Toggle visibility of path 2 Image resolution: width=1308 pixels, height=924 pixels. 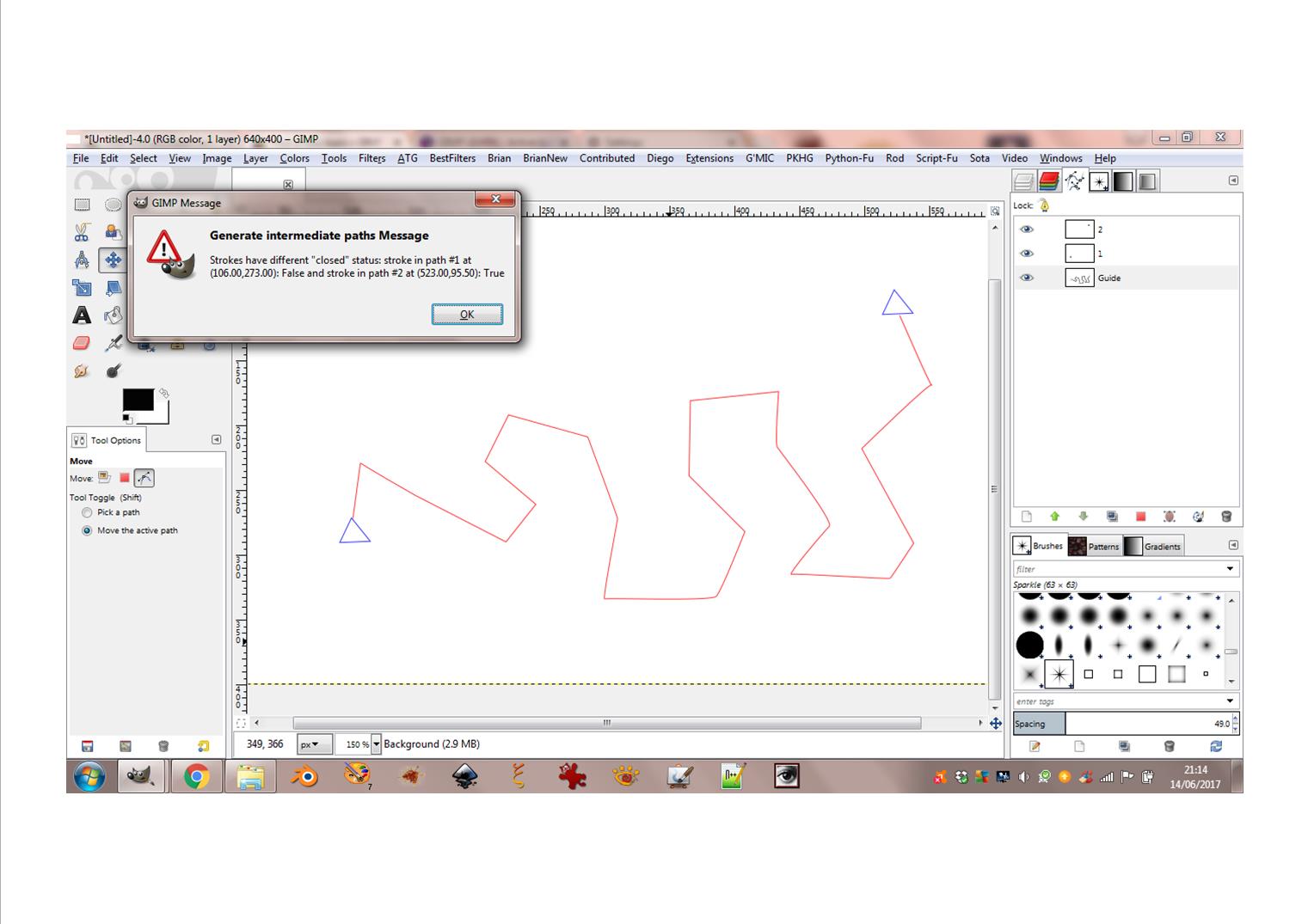1026,229
